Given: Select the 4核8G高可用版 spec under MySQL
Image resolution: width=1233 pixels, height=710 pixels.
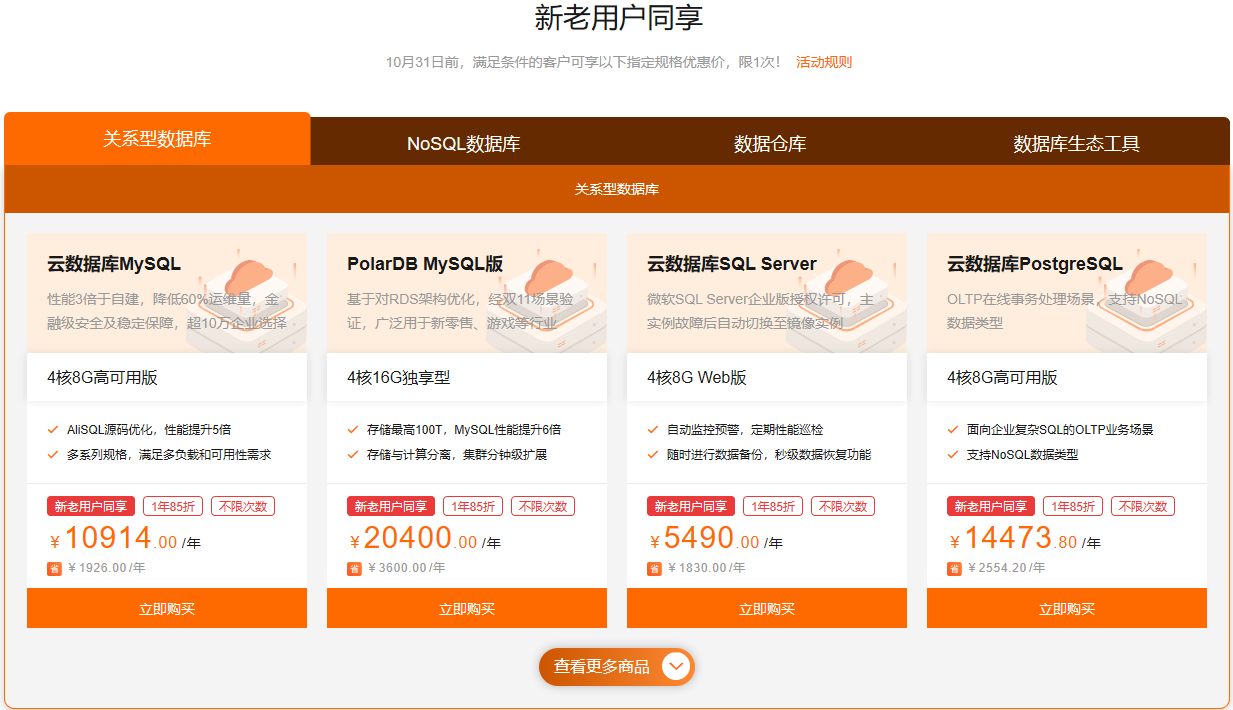Looking at the screenshot, I should (x=167, y=377).
